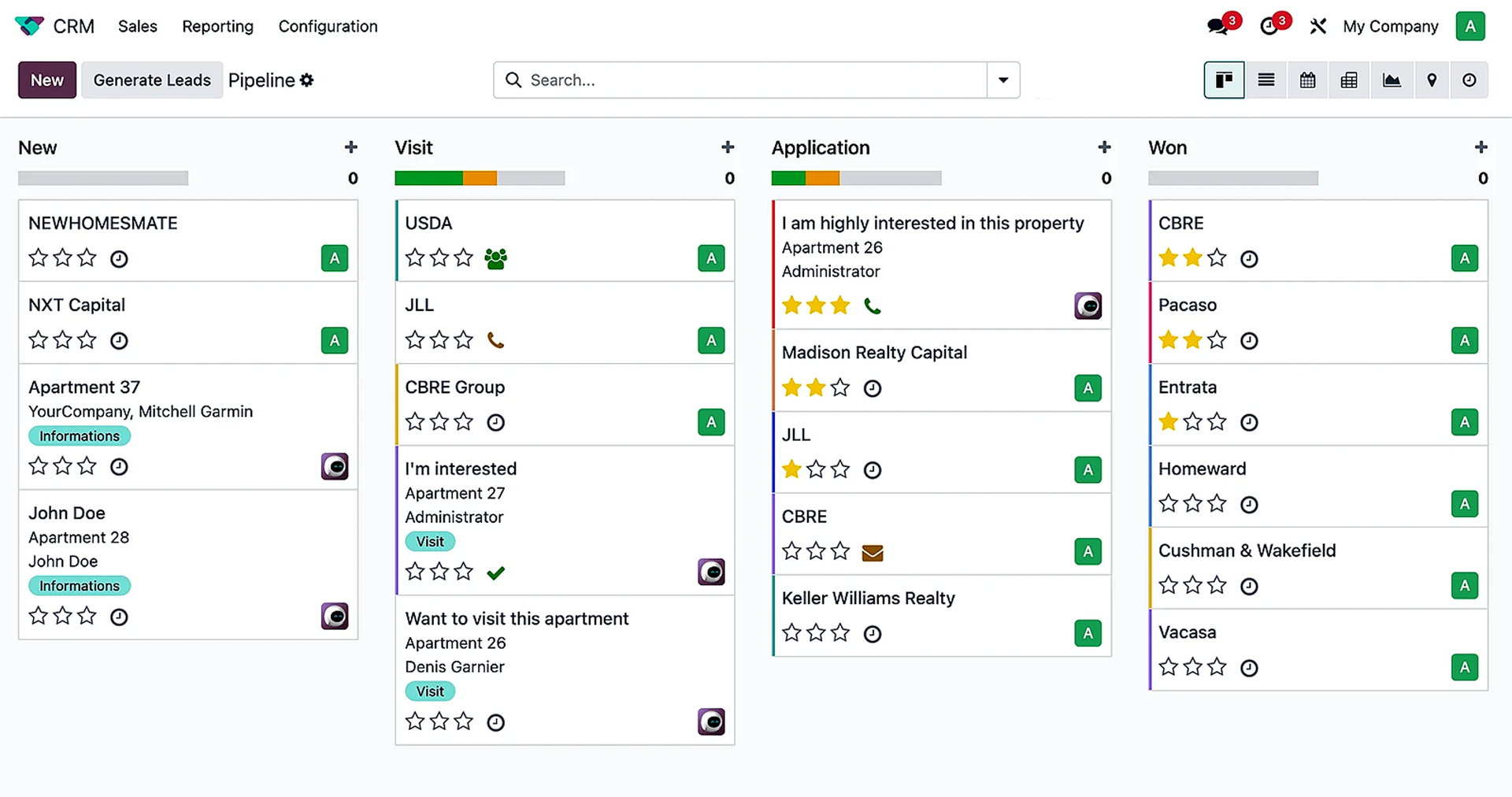Click the phone call icon on JLL card
The image size is (1512, 797).
(495, 340)
